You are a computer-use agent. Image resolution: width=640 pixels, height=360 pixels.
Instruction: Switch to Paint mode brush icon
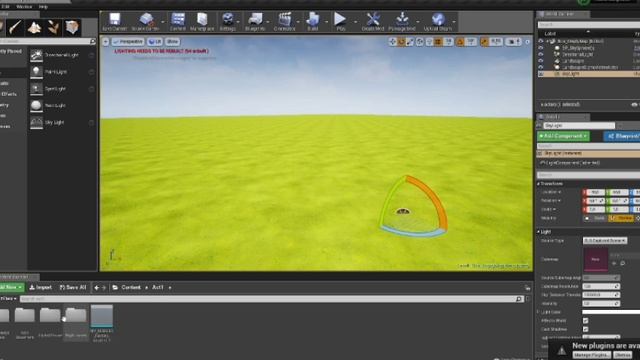pyautogui.click(x=15, y=27)
